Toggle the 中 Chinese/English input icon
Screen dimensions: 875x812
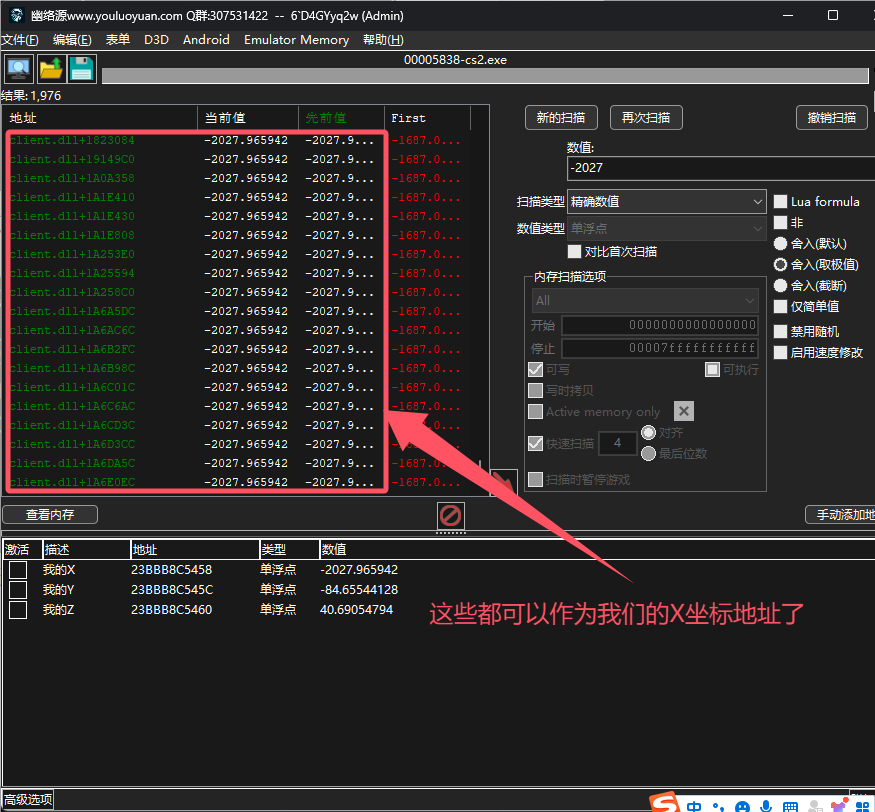click(694, 805)
